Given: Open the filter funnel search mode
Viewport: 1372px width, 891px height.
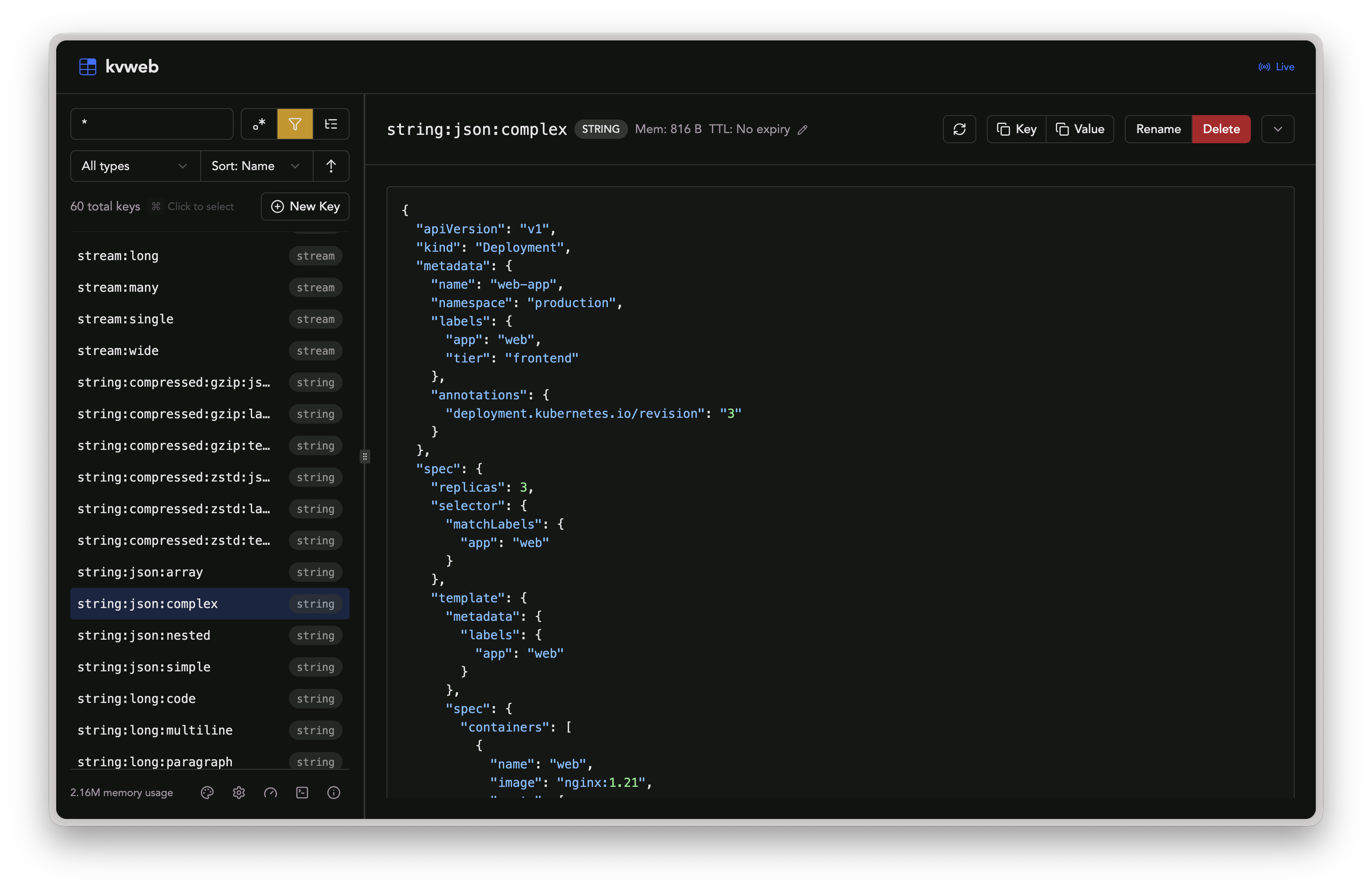Looking at the screenshot, I should [x=295, y=124].
